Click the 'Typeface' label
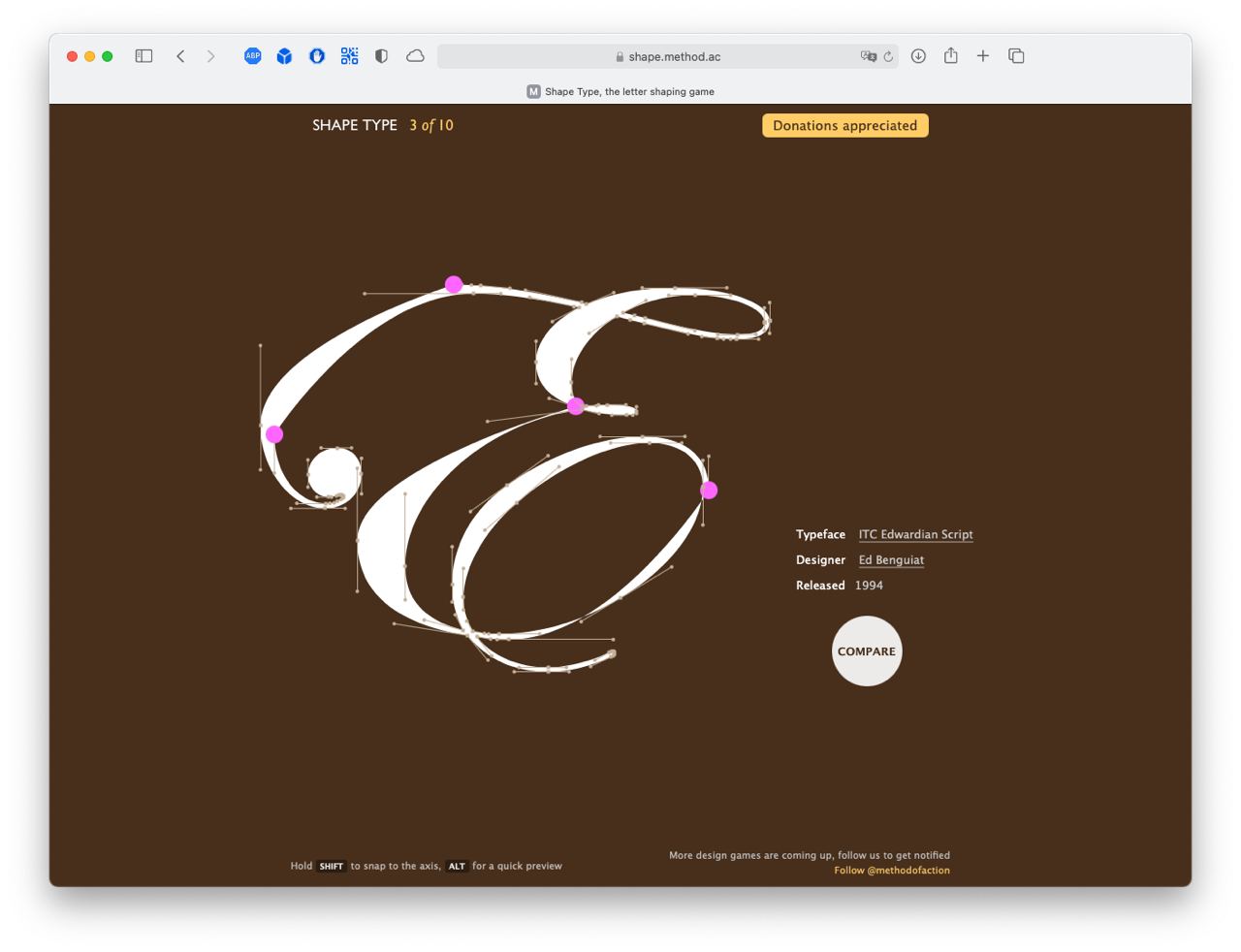 [820, 534]
